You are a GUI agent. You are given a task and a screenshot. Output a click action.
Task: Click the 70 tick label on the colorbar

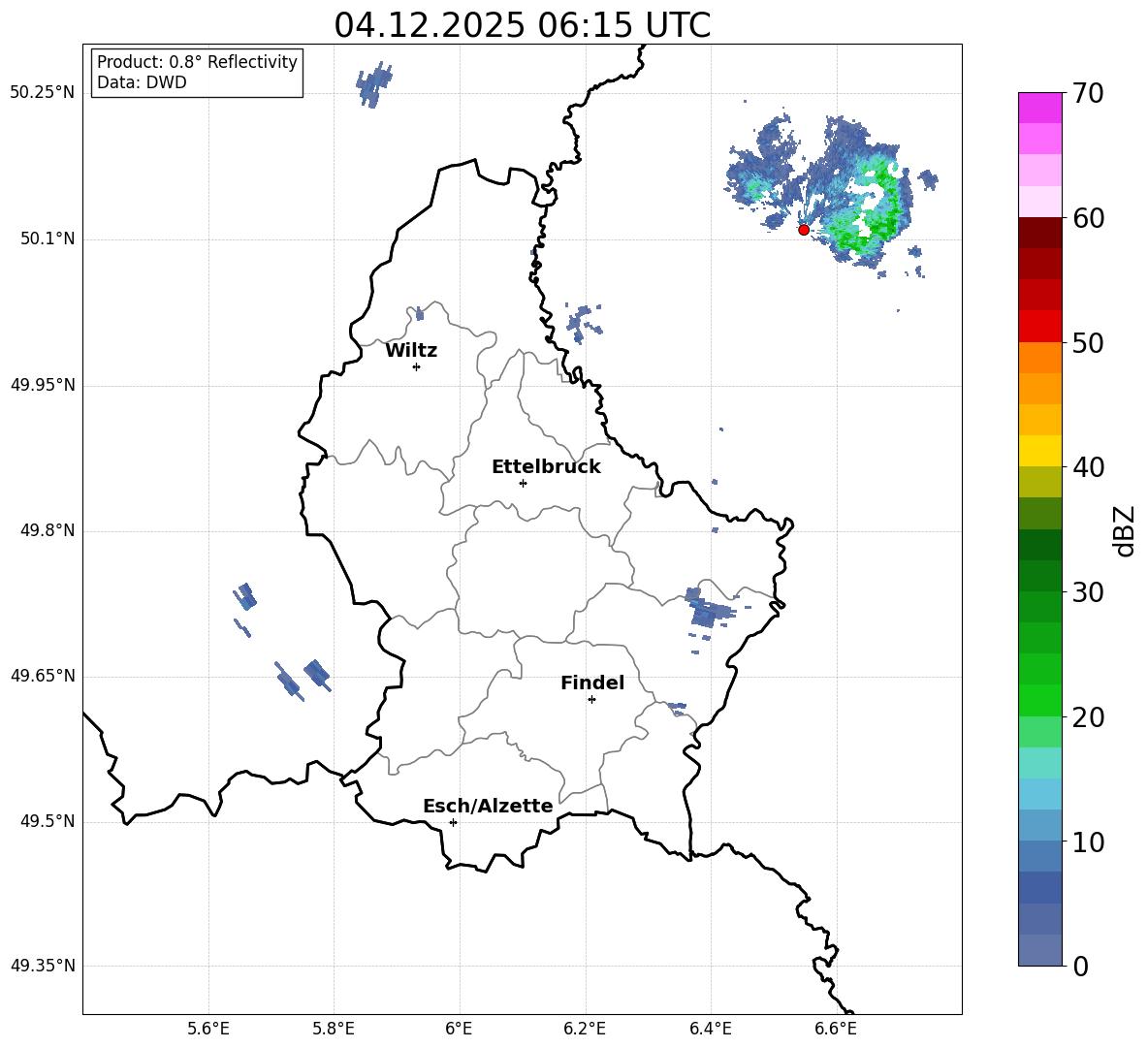pos(1088,94)
